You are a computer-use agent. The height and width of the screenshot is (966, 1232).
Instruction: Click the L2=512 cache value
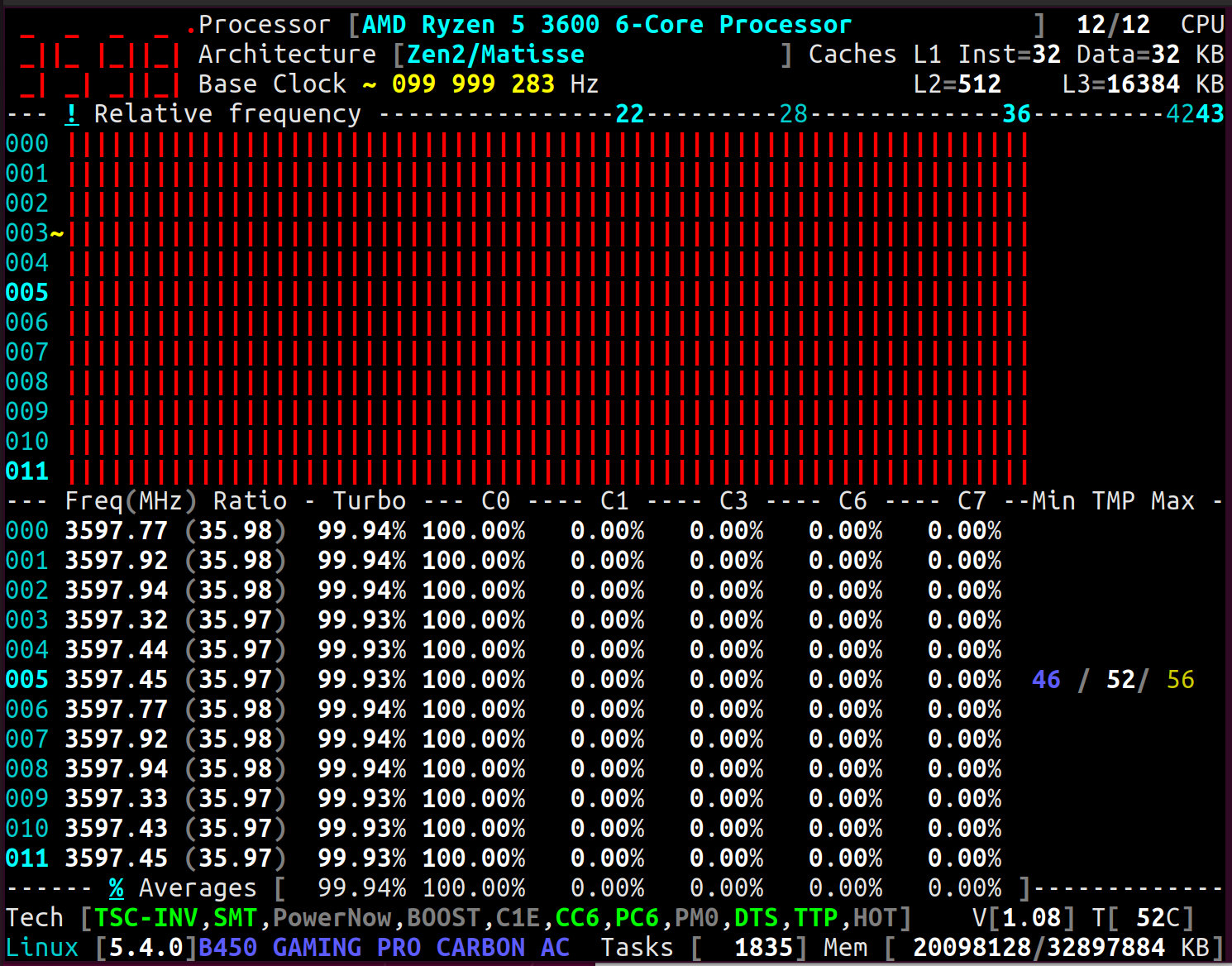pyautogui.click(x=957, y=84)
